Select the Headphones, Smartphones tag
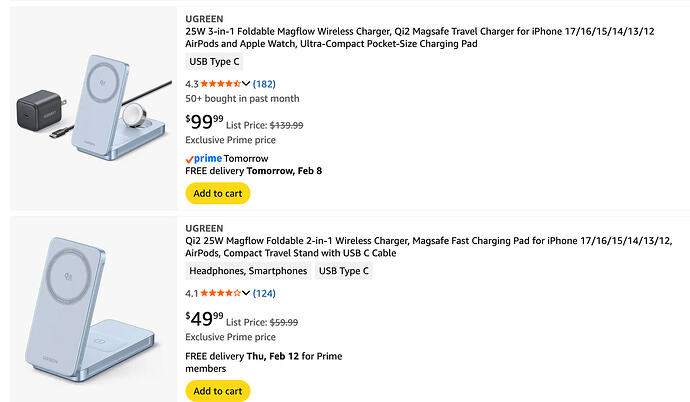This screenshot has height=402, width=690. (247, 271)
